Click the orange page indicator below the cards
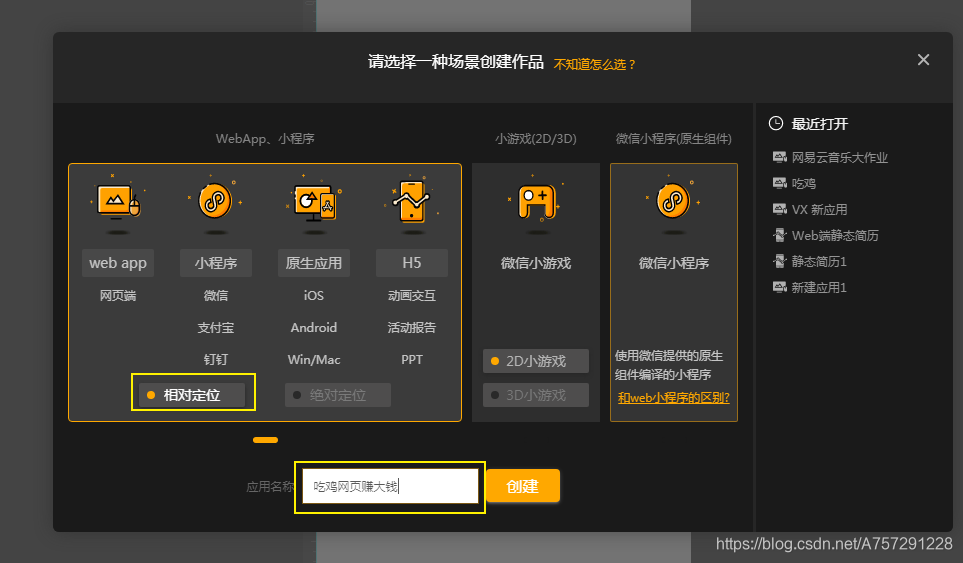963x563 pixels. [x=265, y=440]
